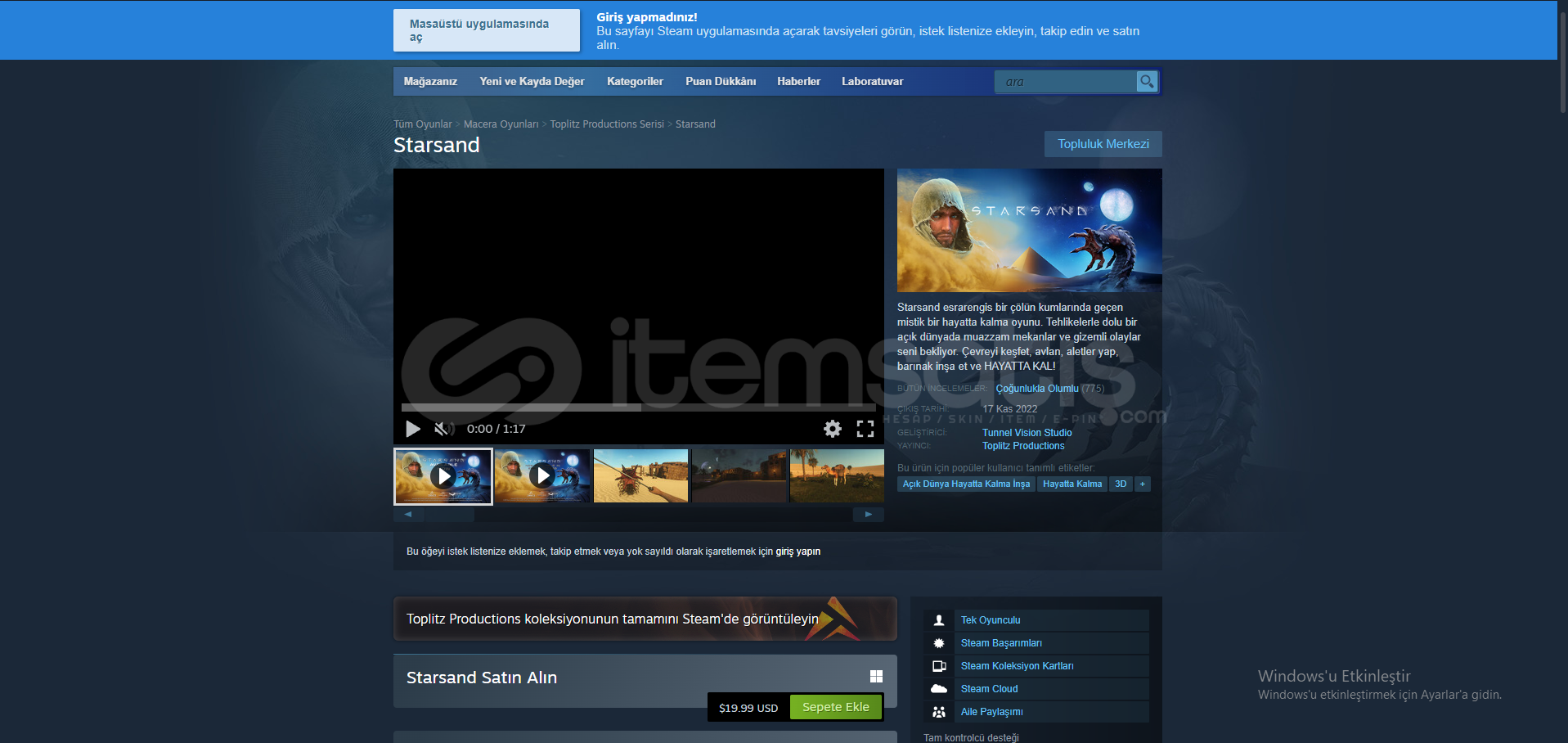Click release date 17 Kas 2022
1568x743 pixels.
click(1009, 409)
